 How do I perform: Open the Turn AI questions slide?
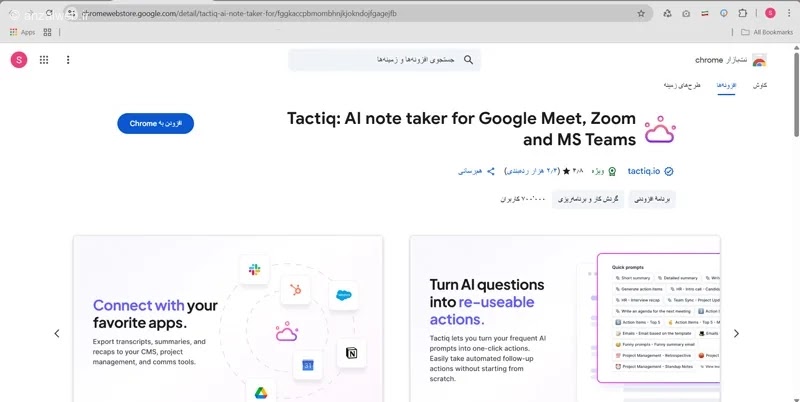565,319
